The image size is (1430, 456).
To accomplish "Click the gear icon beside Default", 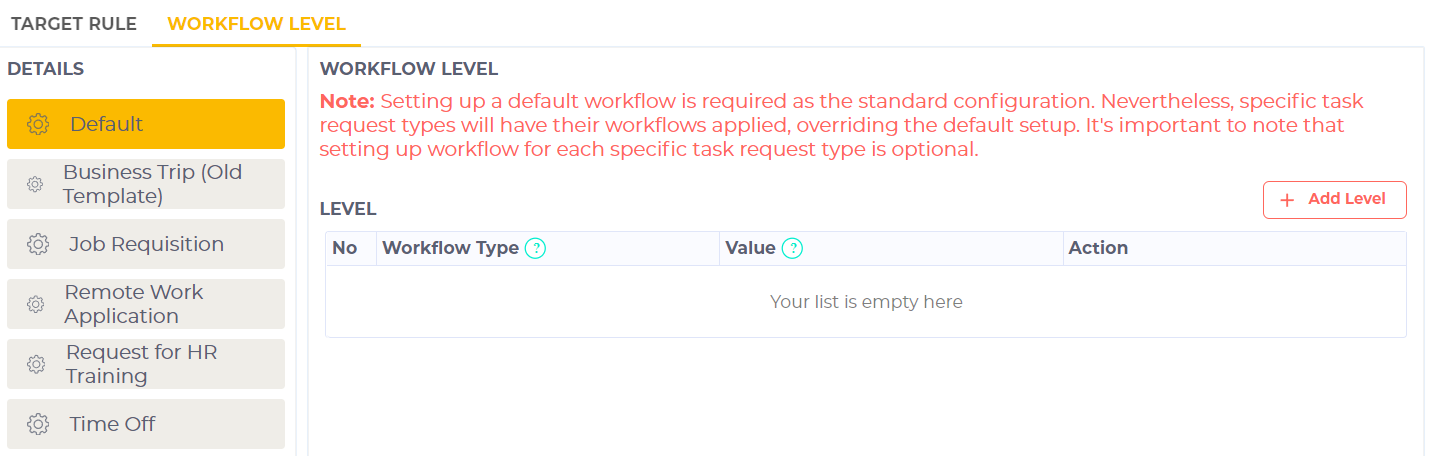I will (x=38, y=124).
